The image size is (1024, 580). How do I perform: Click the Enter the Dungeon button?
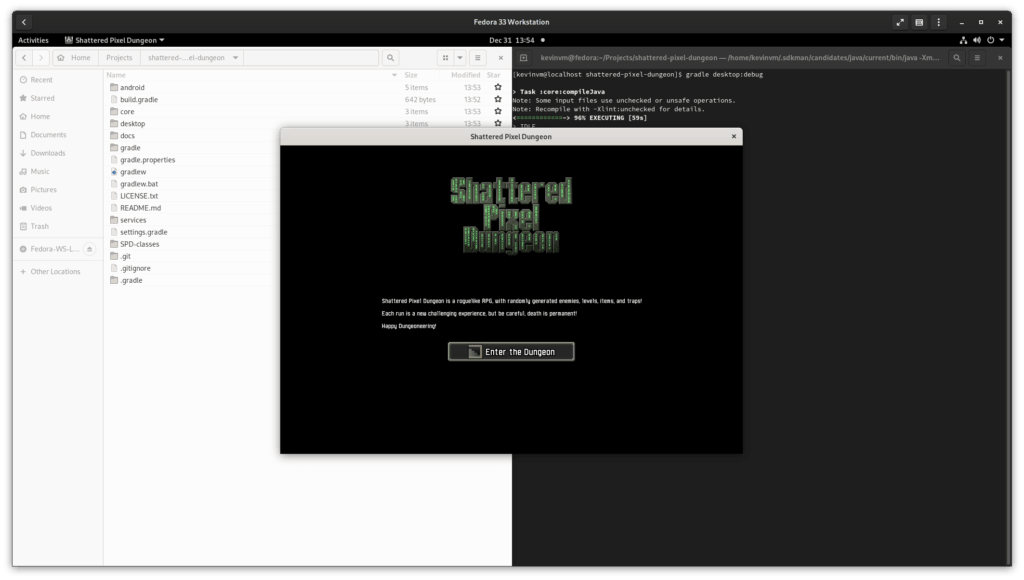click(511, 351)
